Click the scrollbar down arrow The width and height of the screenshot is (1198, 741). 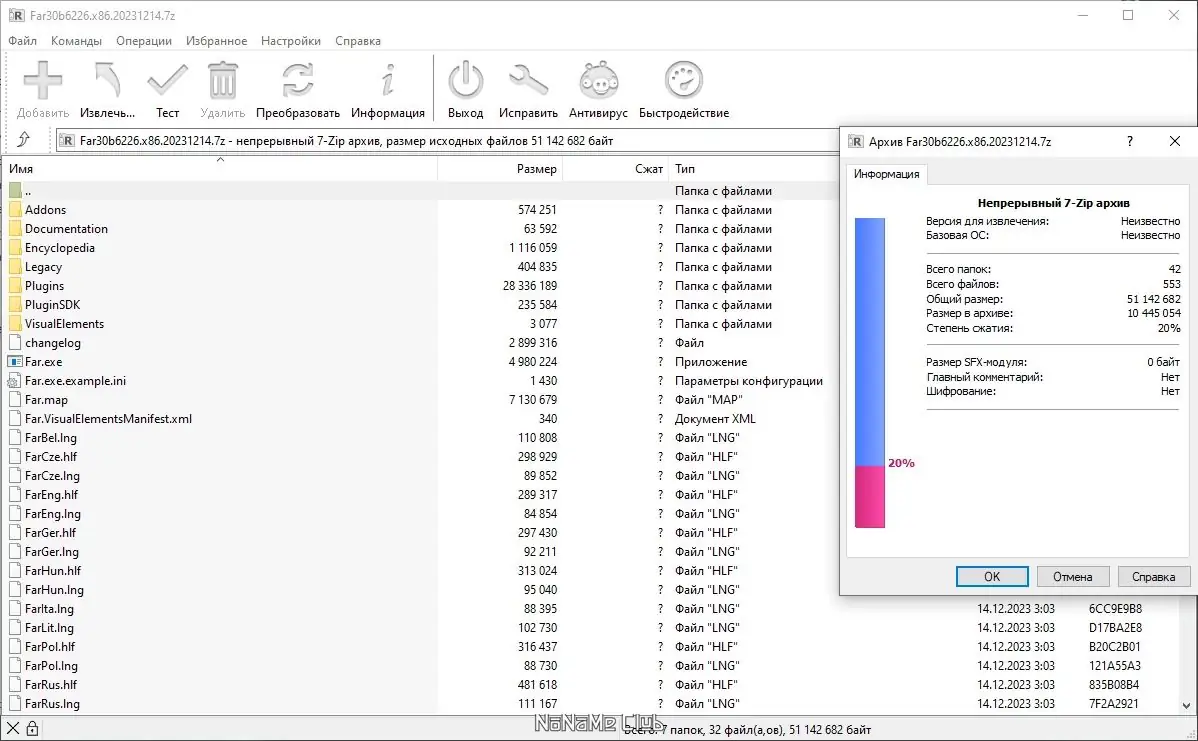(1186, 706)
